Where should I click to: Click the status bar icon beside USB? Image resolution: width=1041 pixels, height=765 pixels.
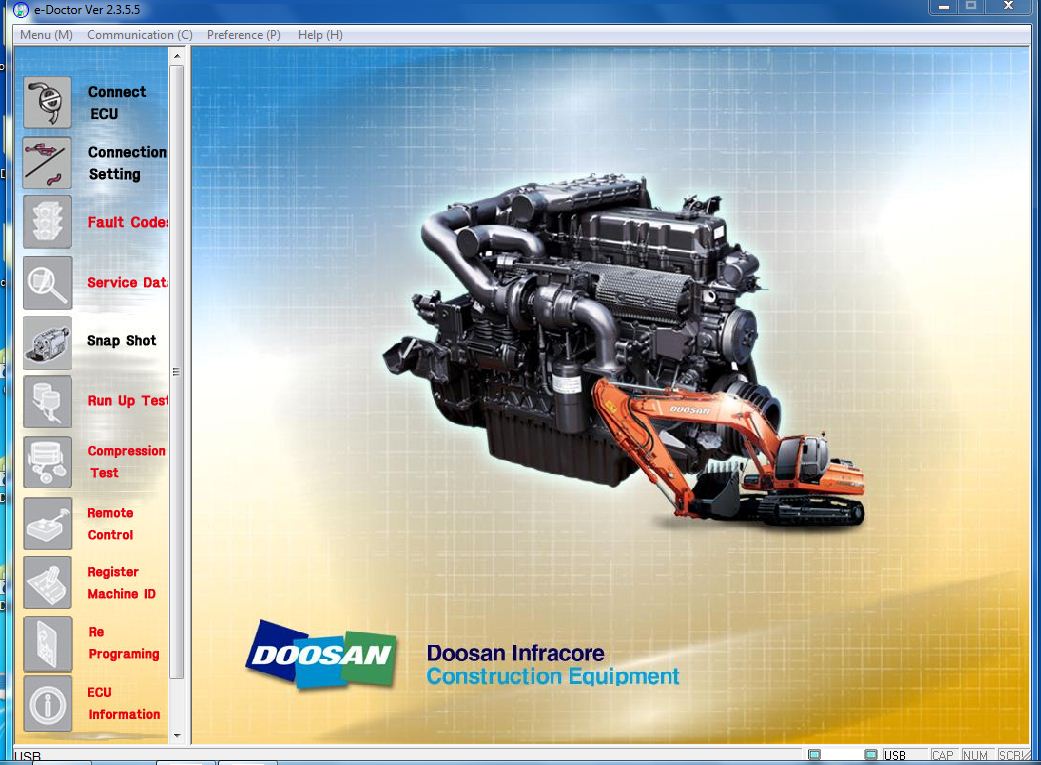pyautogui.click(x=871, y=755)
